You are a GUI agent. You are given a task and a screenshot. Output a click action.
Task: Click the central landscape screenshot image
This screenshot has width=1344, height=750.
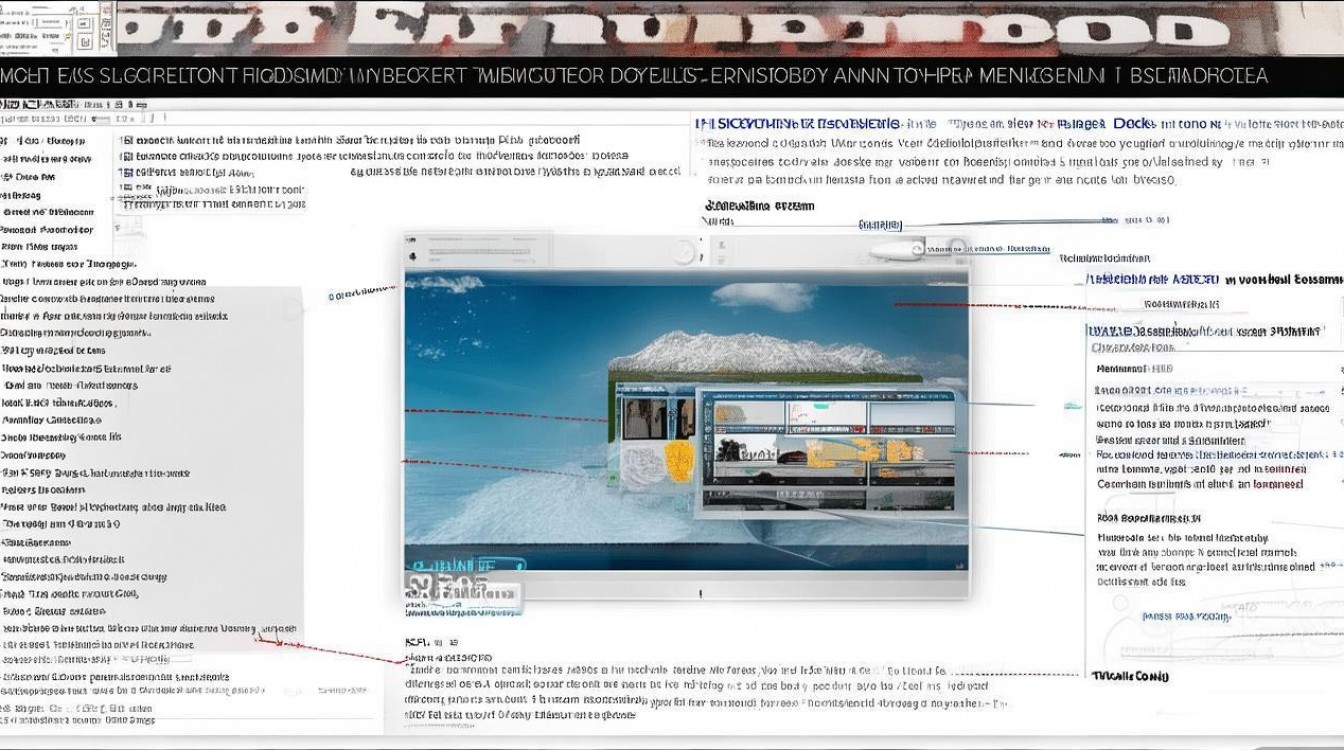click(687, 420)
